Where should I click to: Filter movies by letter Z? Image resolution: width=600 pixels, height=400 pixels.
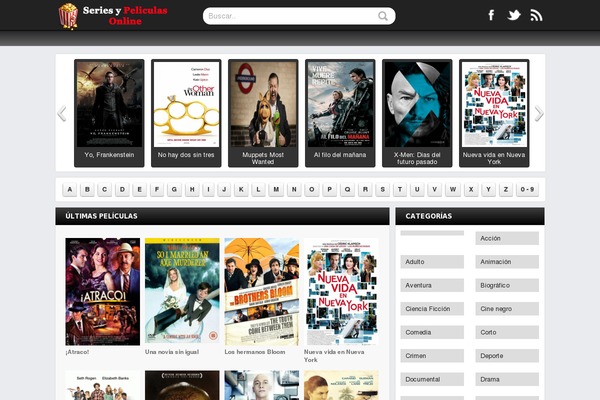506,189
